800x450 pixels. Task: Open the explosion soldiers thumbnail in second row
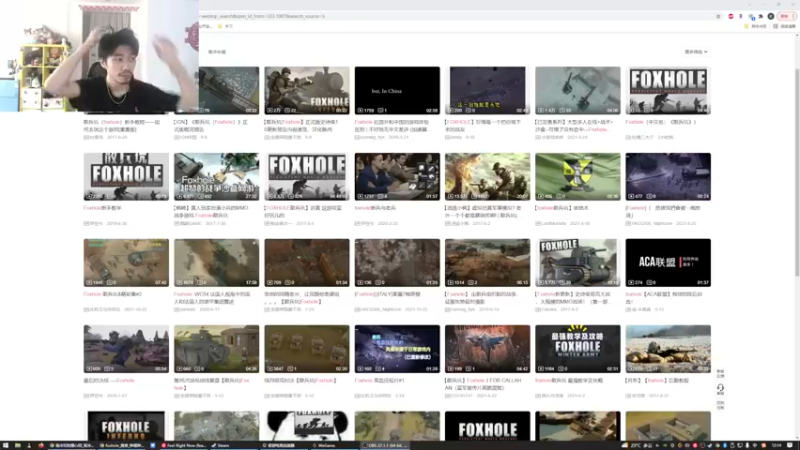point(487,177)
